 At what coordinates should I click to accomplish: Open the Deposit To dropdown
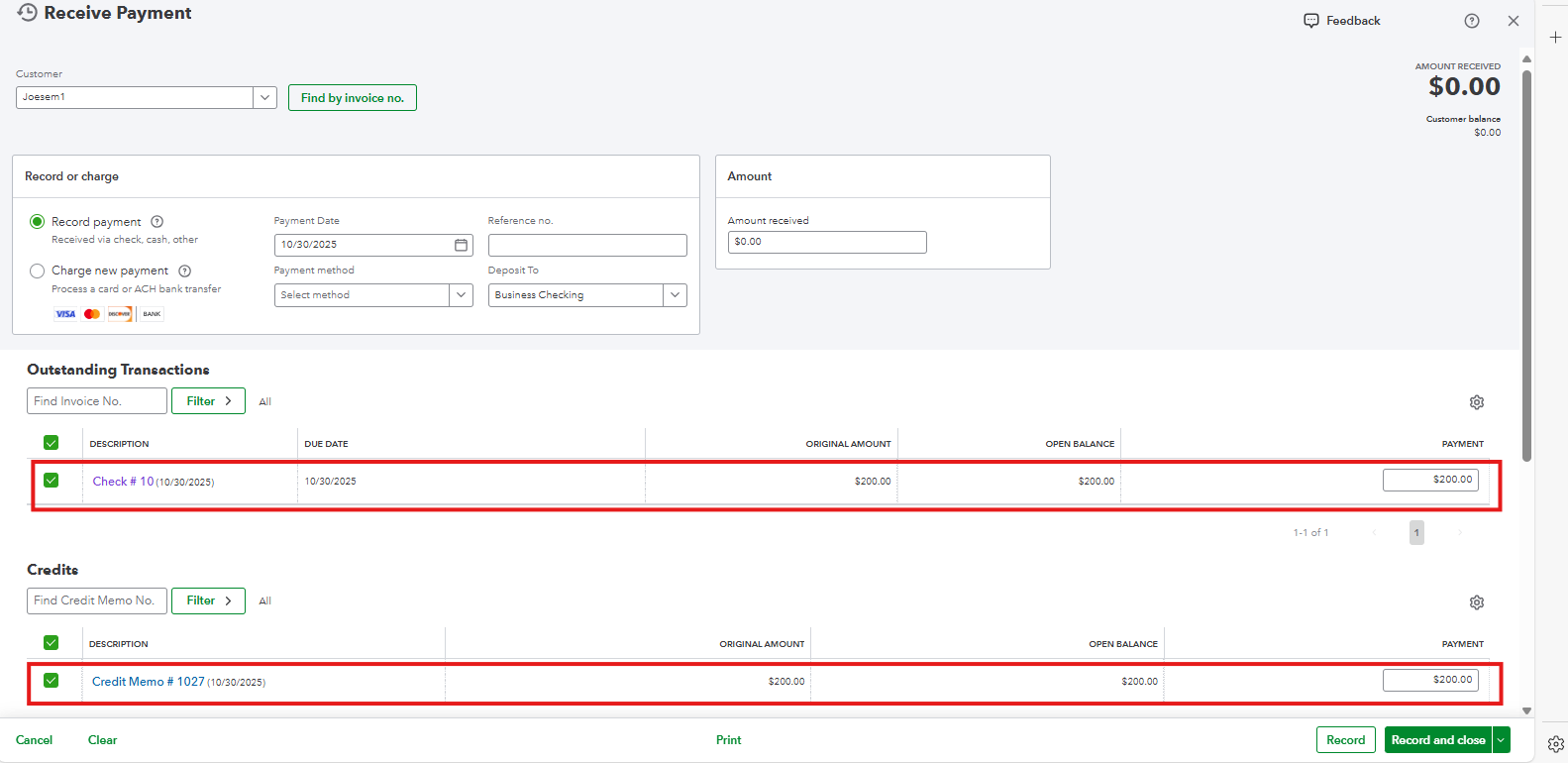coord(675,295)
